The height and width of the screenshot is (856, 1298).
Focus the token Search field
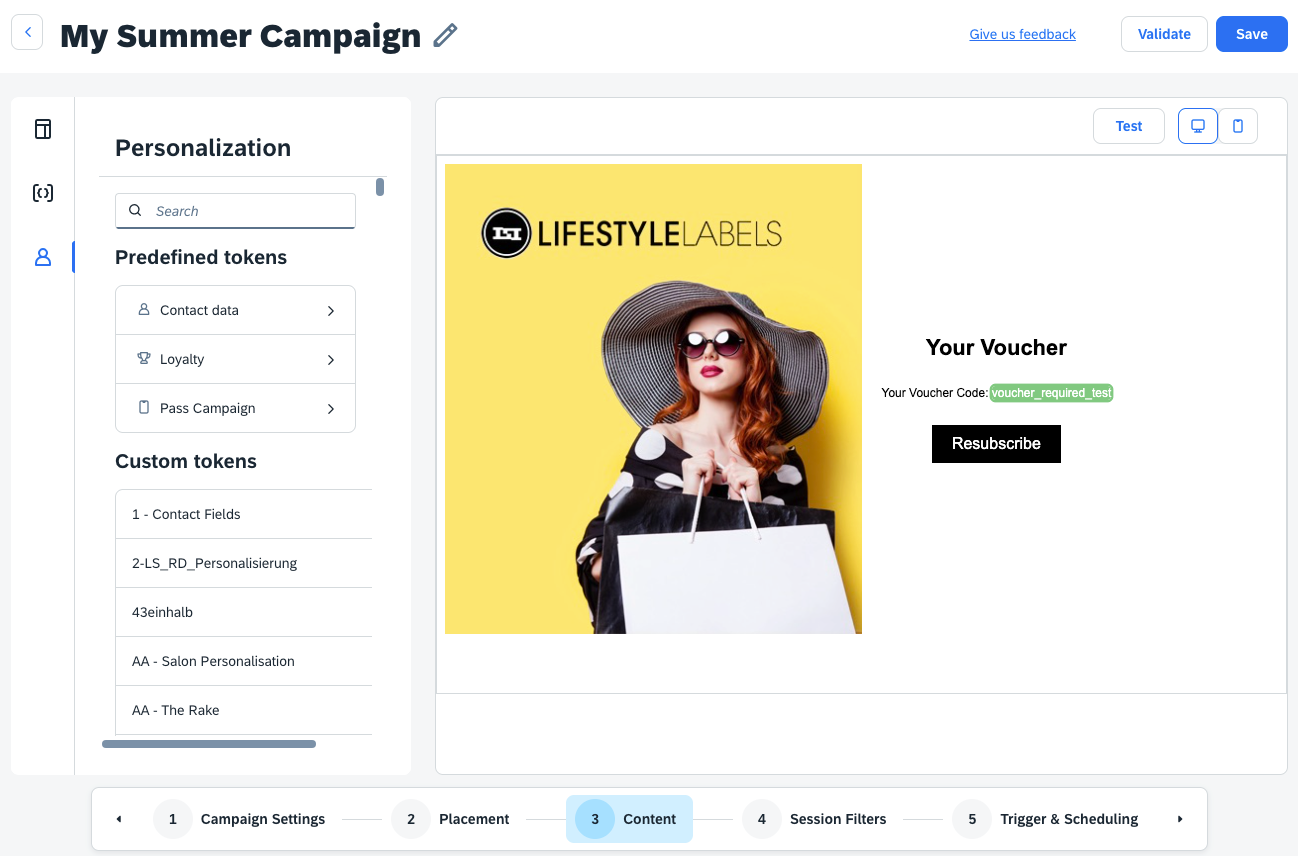coord(235,211)
